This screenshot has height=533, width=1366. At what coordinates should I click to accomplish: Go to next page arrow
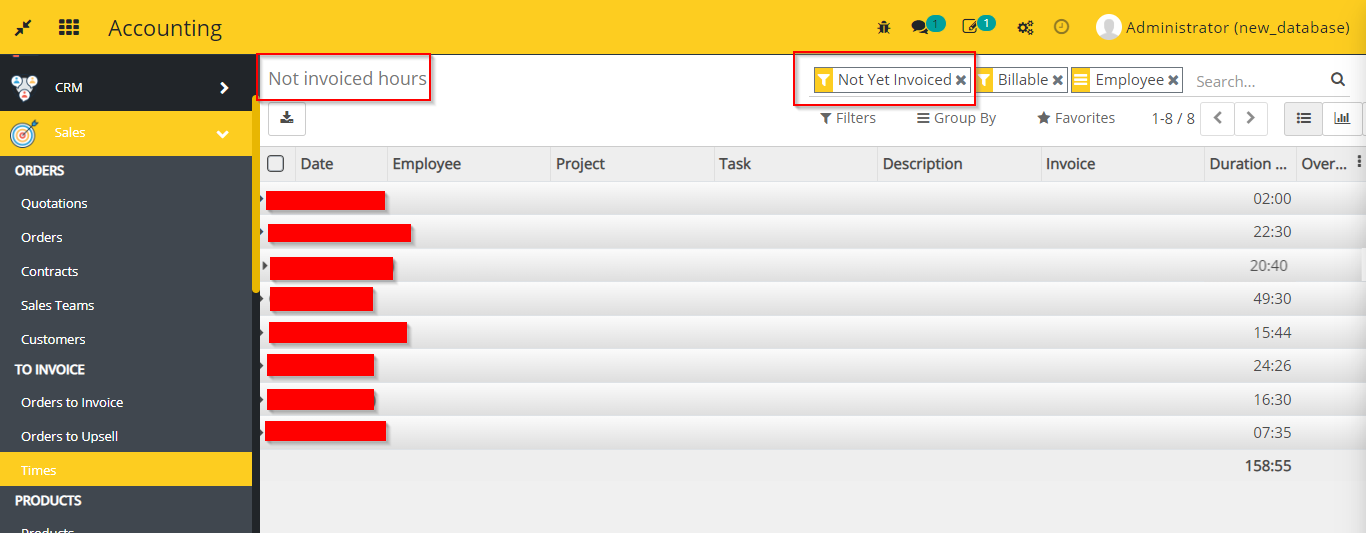(x=1251, y=118)
